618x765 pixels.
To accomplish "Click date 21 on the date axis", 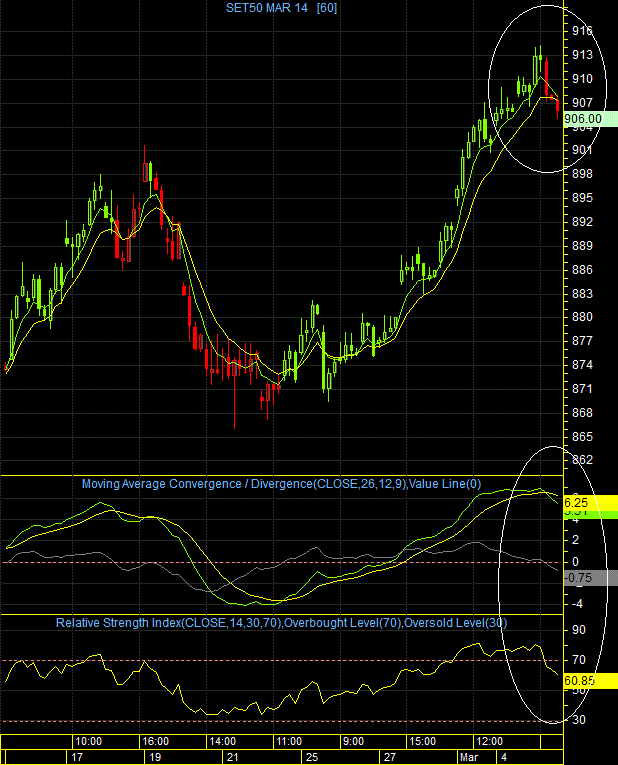I will (233, 758).
